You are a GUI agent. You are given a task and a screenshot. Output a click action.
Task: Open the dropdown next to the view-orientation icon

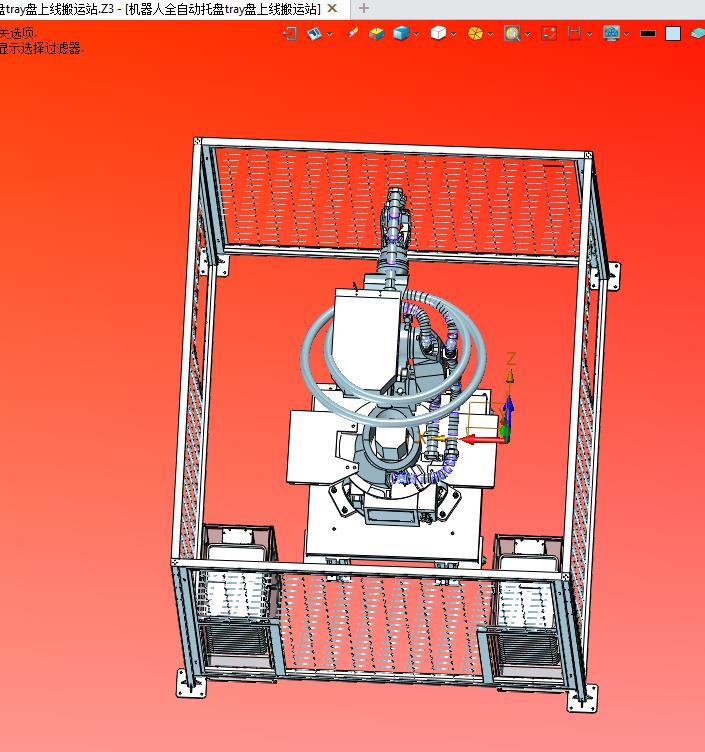tap(329, 34)
